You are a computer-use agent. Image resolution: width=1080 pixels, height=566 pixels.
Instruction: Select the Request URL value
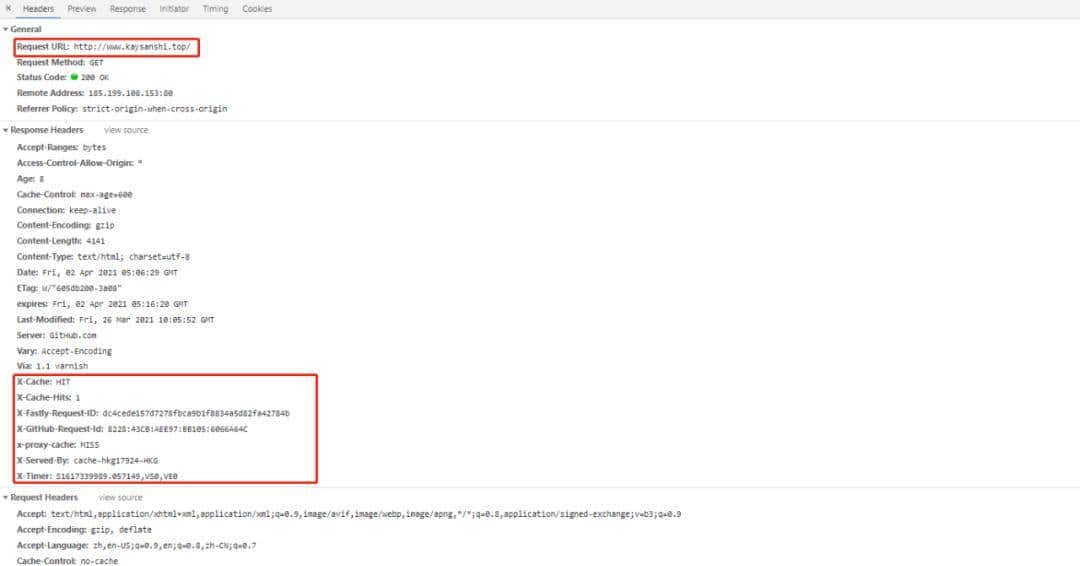132,47
